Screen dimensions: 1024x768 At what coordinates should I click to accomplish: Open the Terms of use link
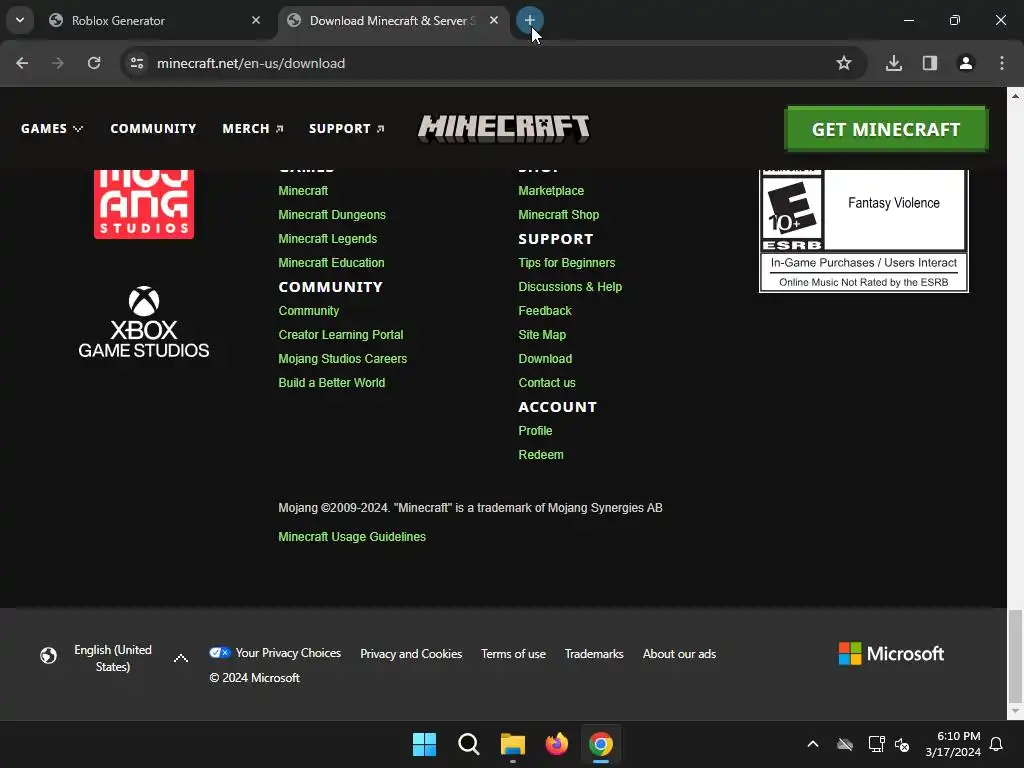pyautogui.click(x=513, y=654)
